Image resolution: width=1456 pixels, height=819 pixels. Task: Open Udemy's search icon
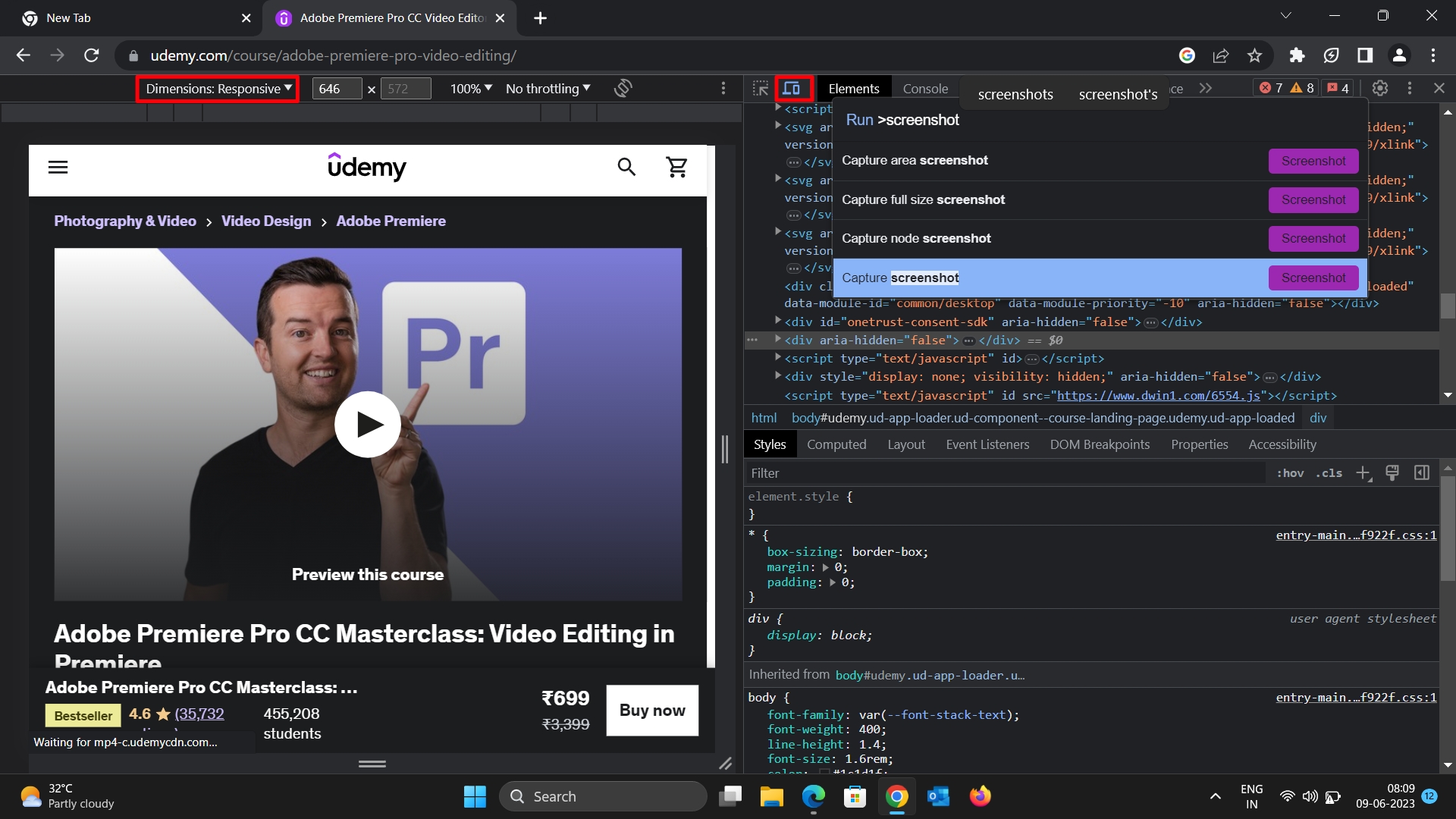[626, 167]
